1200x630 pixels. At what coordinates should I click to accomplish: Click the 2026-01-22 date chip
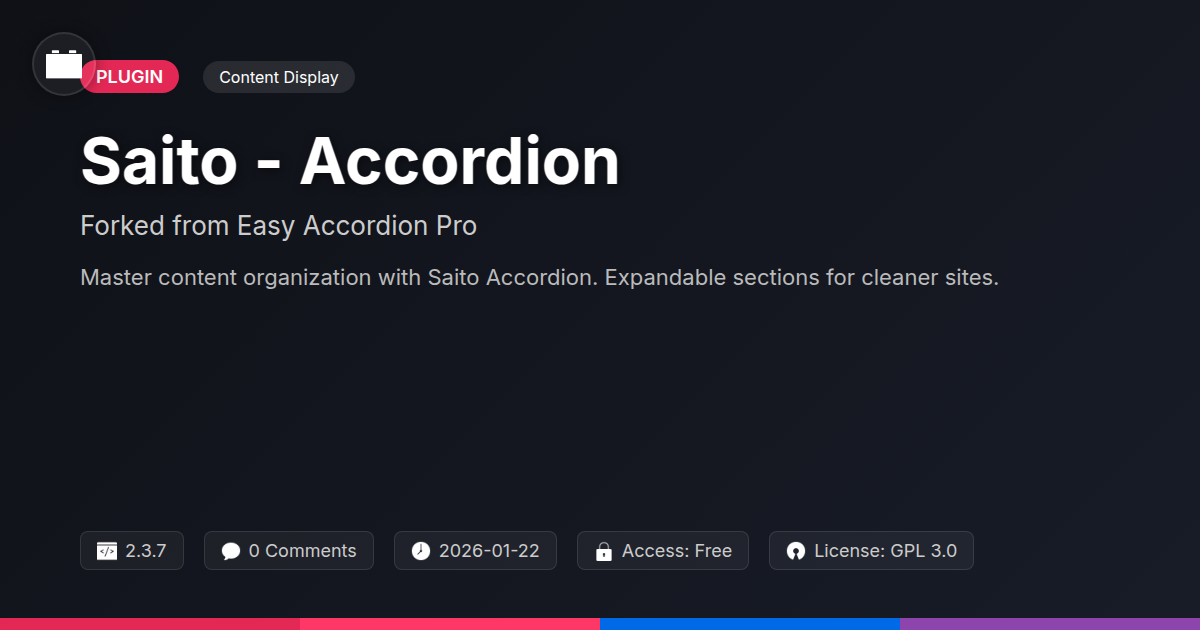(x=475, y=551)
